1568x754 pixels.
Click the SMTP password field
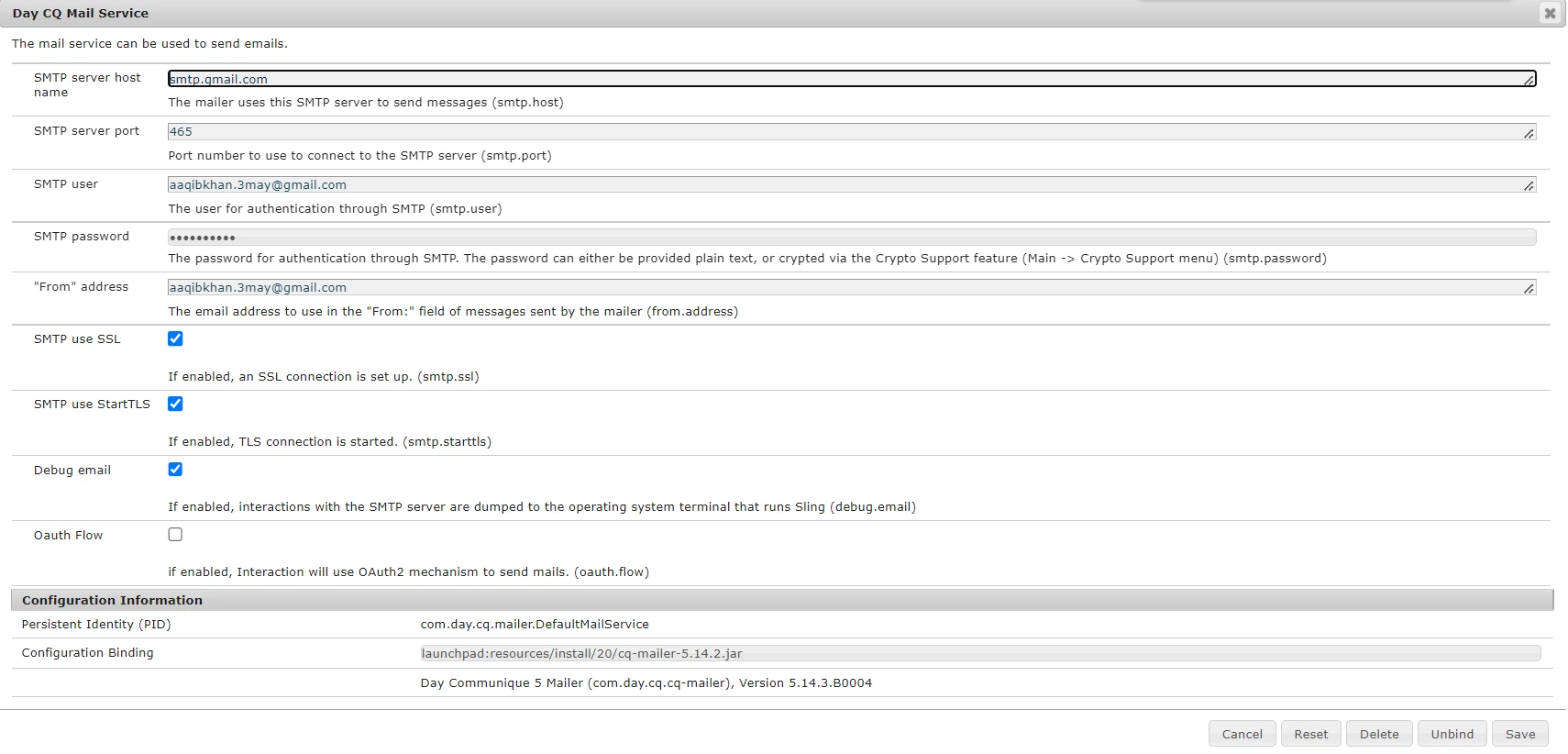coord(852,238)
